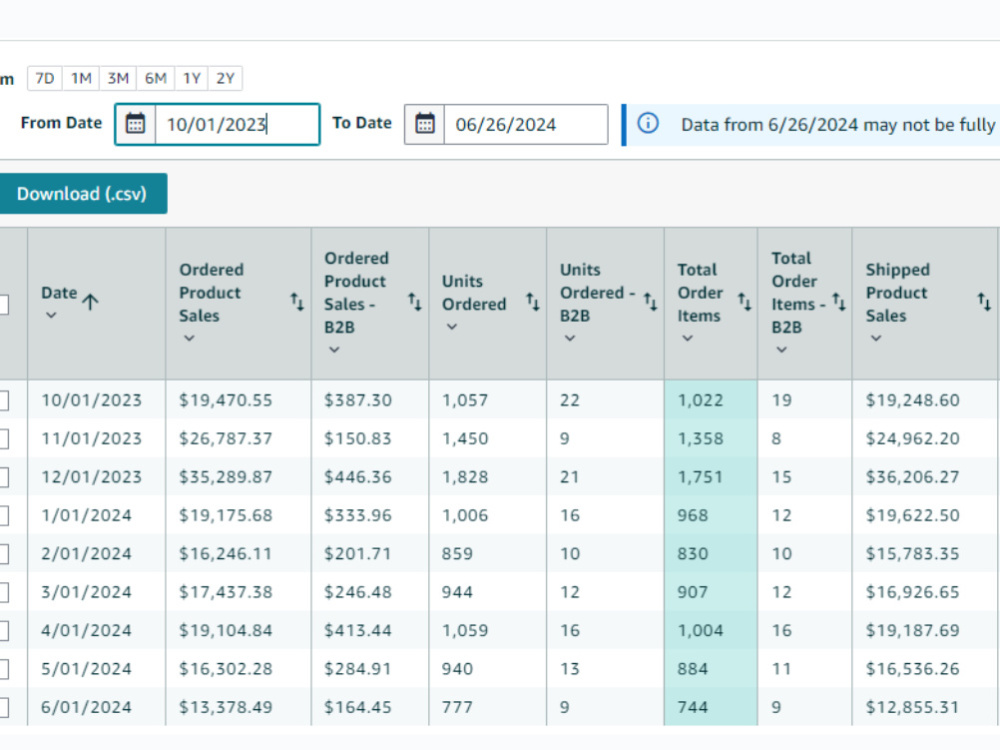The width and height of the screenshot is (1000, 750).
Task: Open the From Date calendar picker icon
Action: point(135,124)
